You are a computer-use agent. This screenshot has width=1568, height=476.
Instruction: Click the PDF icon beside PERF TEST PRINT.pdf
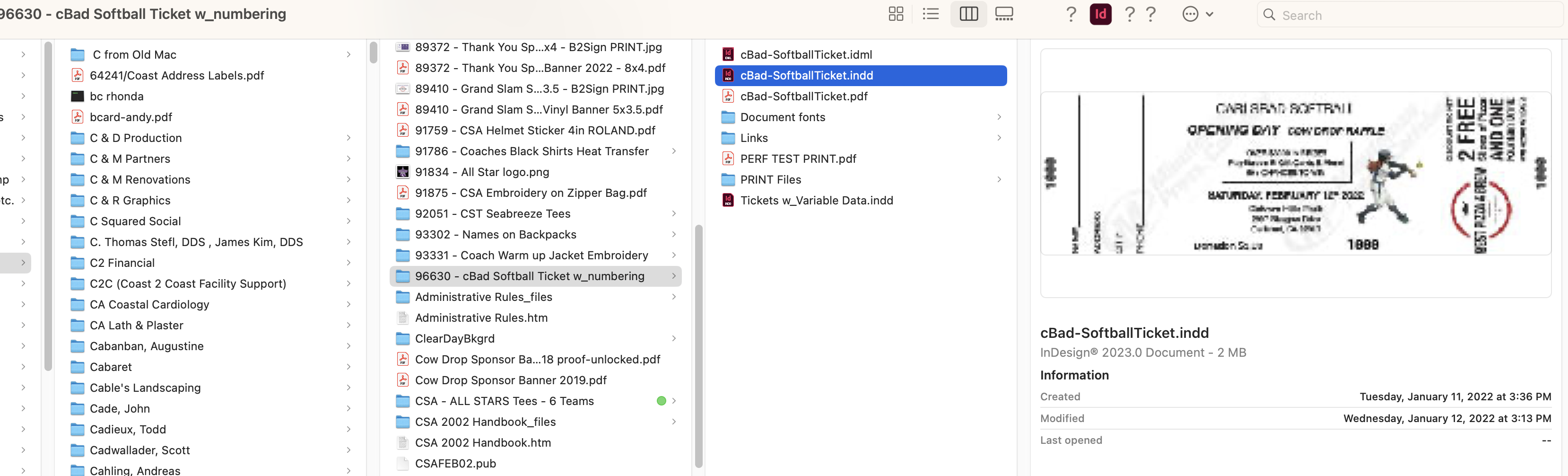pyautogui.click(x=728, y=158)
